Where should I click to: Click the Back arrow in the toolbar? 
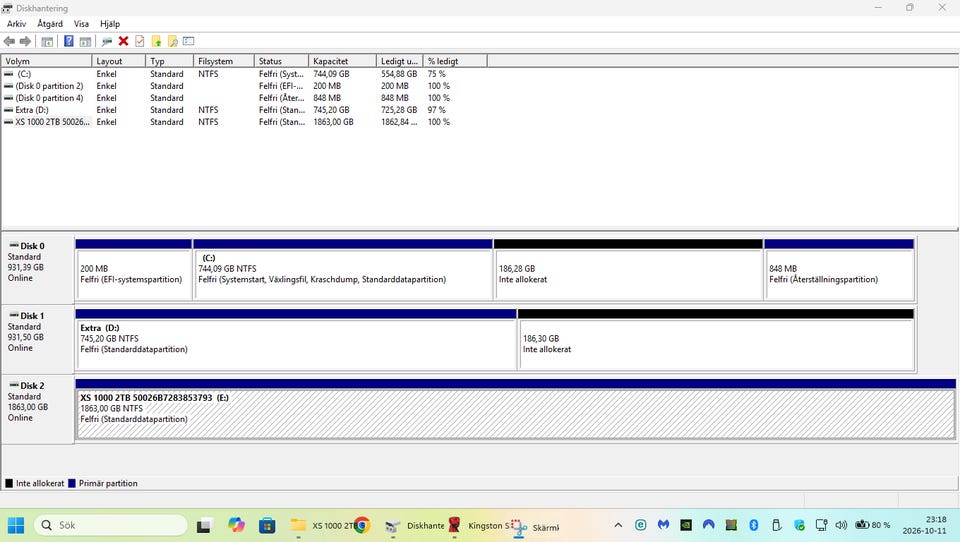click(x=9, y=41)
